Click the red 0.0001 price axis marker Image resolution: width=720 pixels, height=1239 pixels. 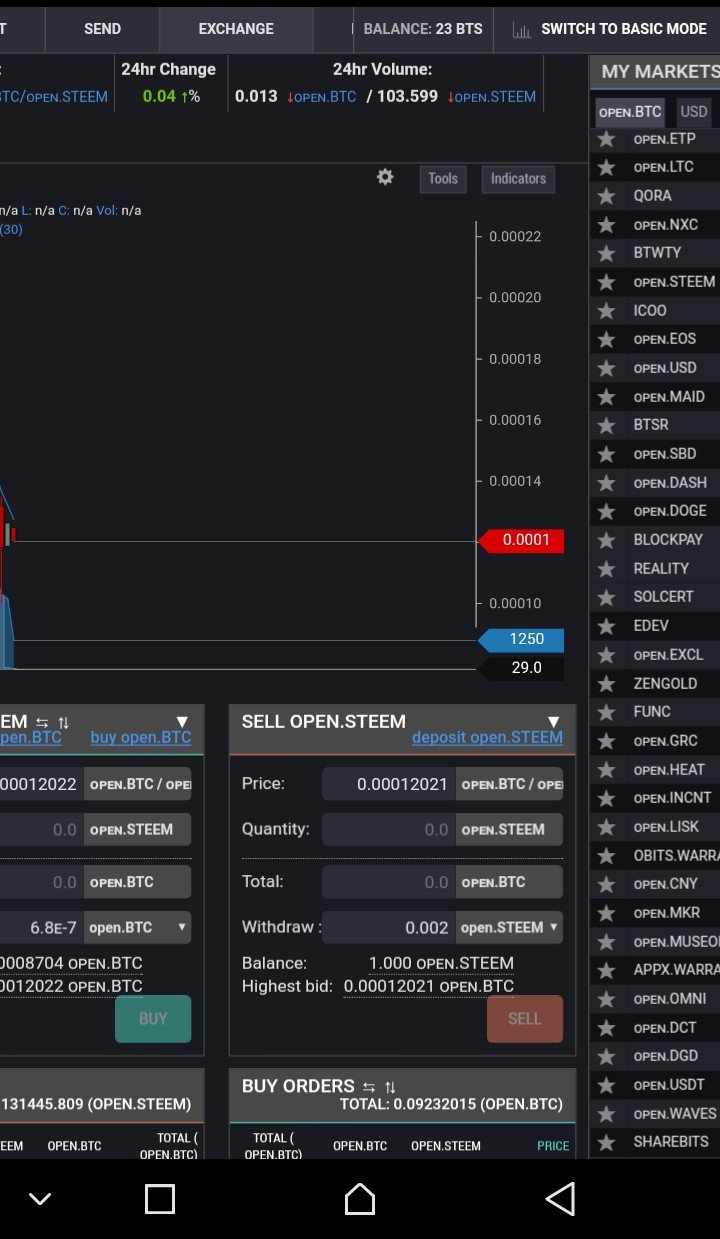521,540
